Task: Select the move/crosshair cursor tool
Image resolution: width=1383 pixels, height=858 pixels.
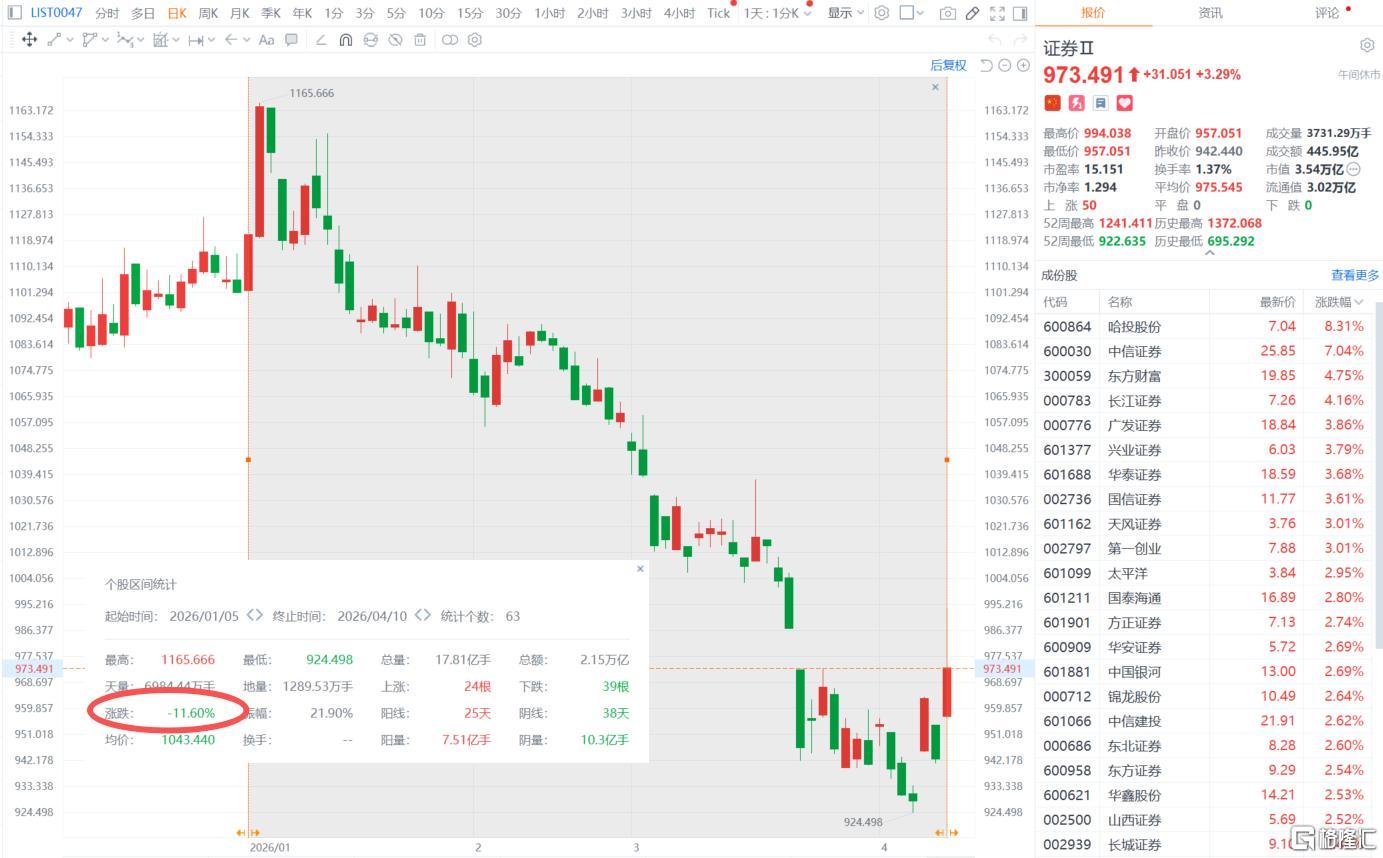Action: click(x=29, y=40)
